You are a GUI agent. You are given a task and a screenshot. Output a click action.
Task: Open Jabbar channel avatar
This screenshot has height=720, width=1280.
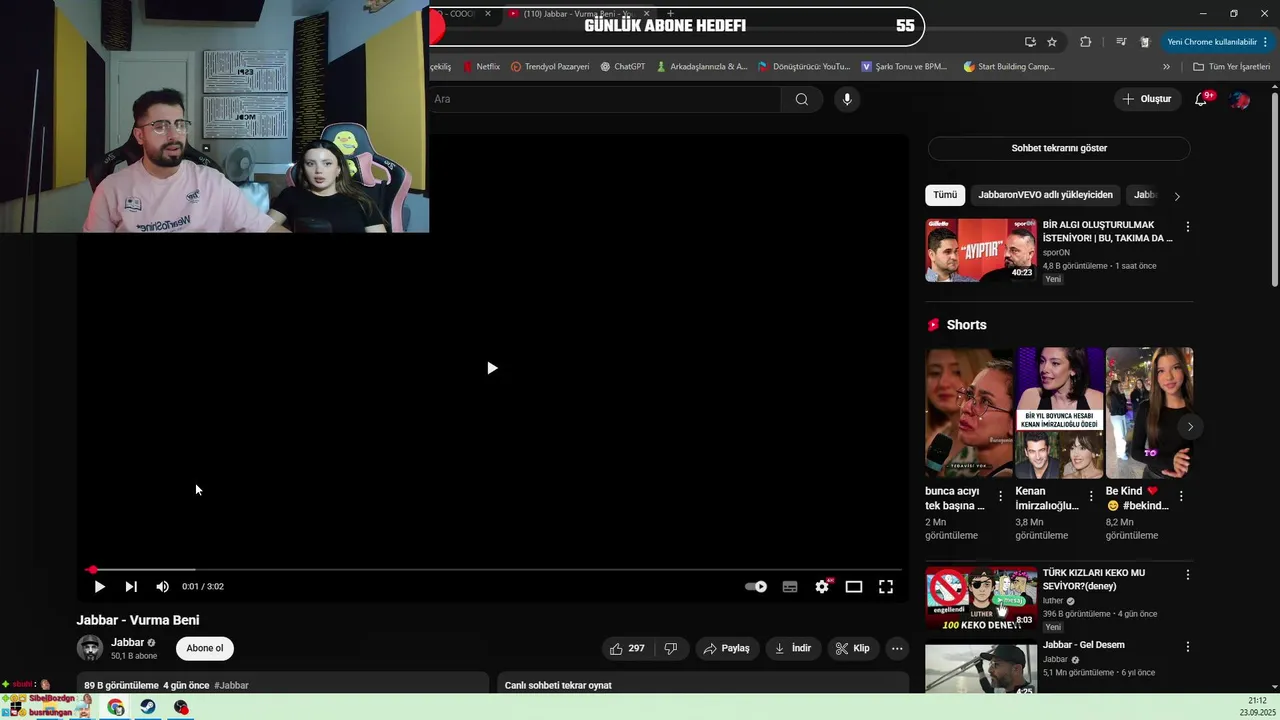click(90, 648)
